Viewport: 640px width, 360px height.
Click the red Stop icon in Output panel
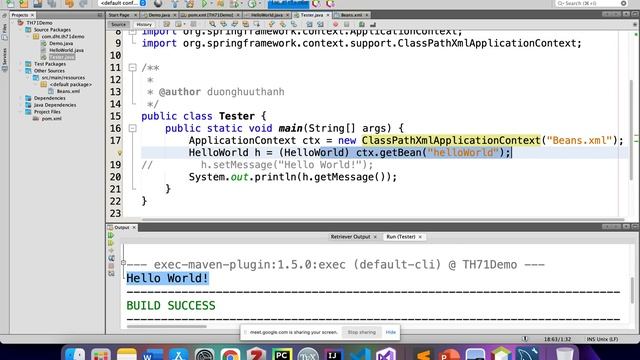[x=111, y=266]
